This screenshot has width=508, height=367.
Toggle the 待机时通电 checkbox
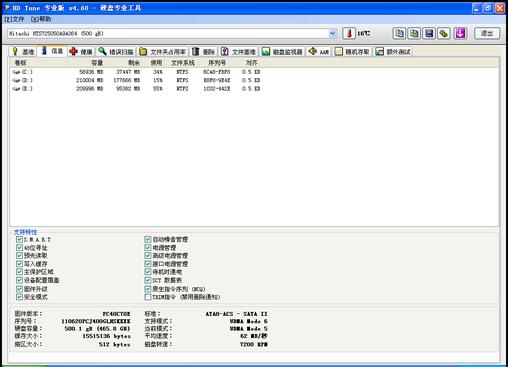148,272
